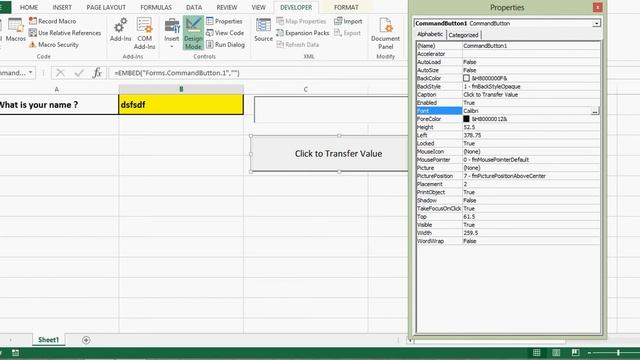The width and height of the screenshot is (640, 360).
Task: Select the Caption property value
Action: (531, 94)
